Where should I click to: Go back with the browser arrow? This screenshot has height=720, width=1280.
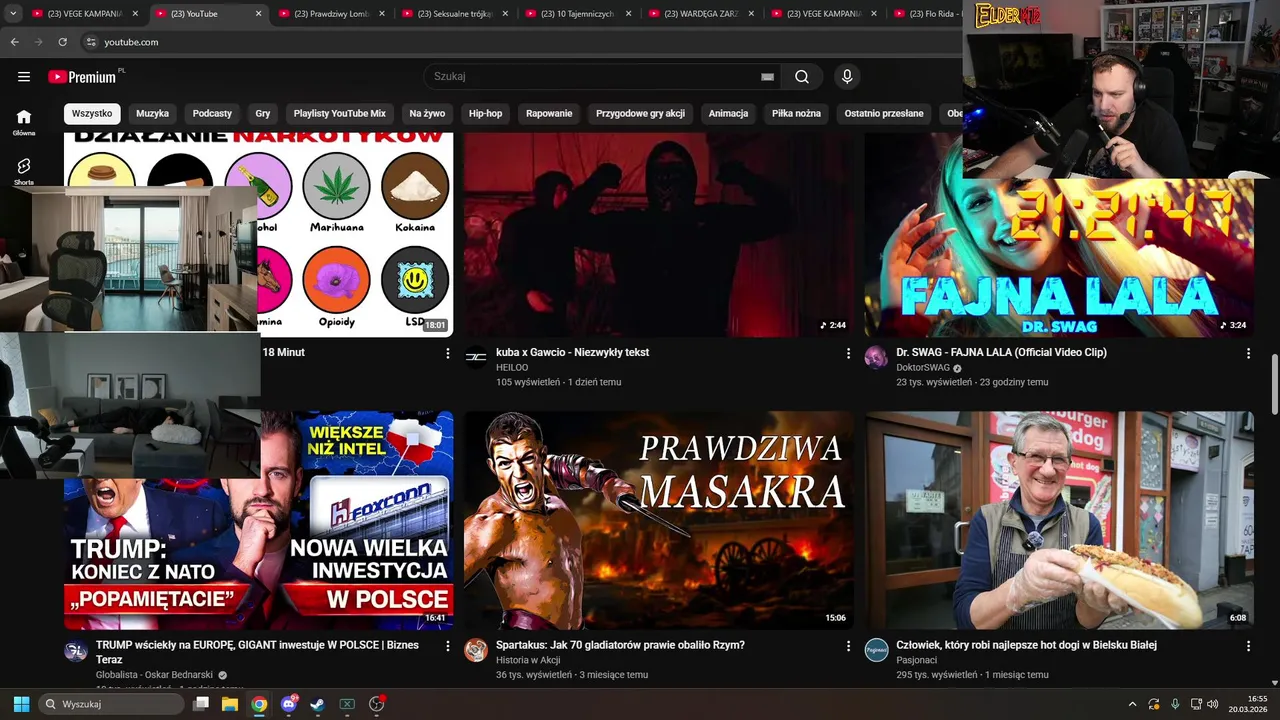[14, 42]
